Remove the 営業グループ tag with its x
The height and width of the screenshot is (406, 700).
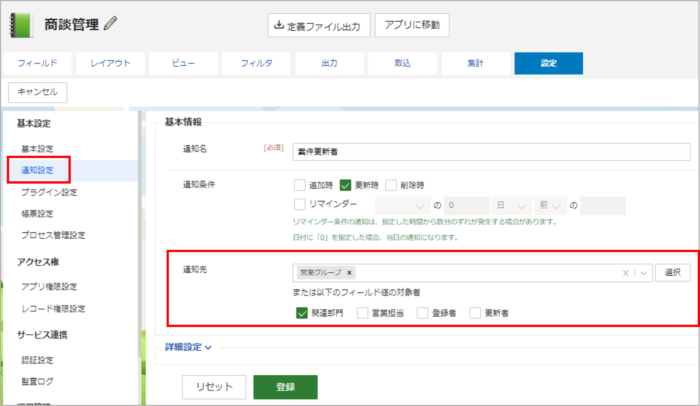coord(350,272)
